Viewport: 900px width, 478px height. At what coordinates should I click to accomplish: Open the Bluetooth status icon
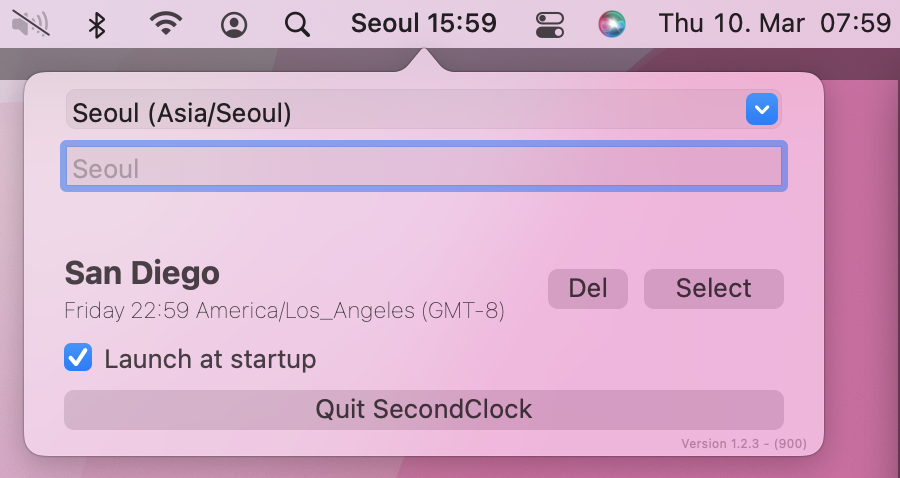click(x=97, y=25)
